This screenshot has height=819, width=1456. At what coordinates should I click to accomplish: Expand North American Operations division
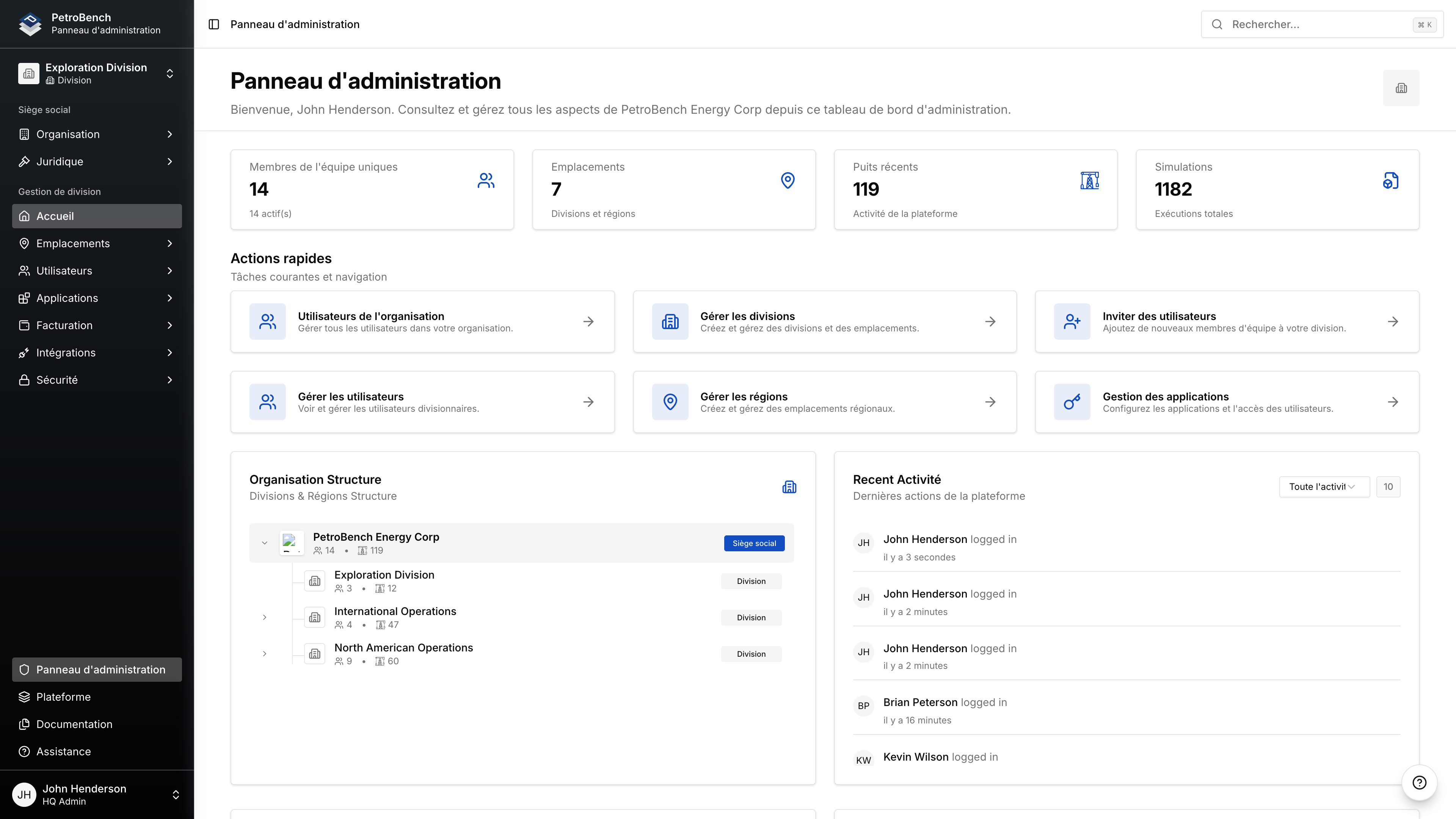(265, 654)
